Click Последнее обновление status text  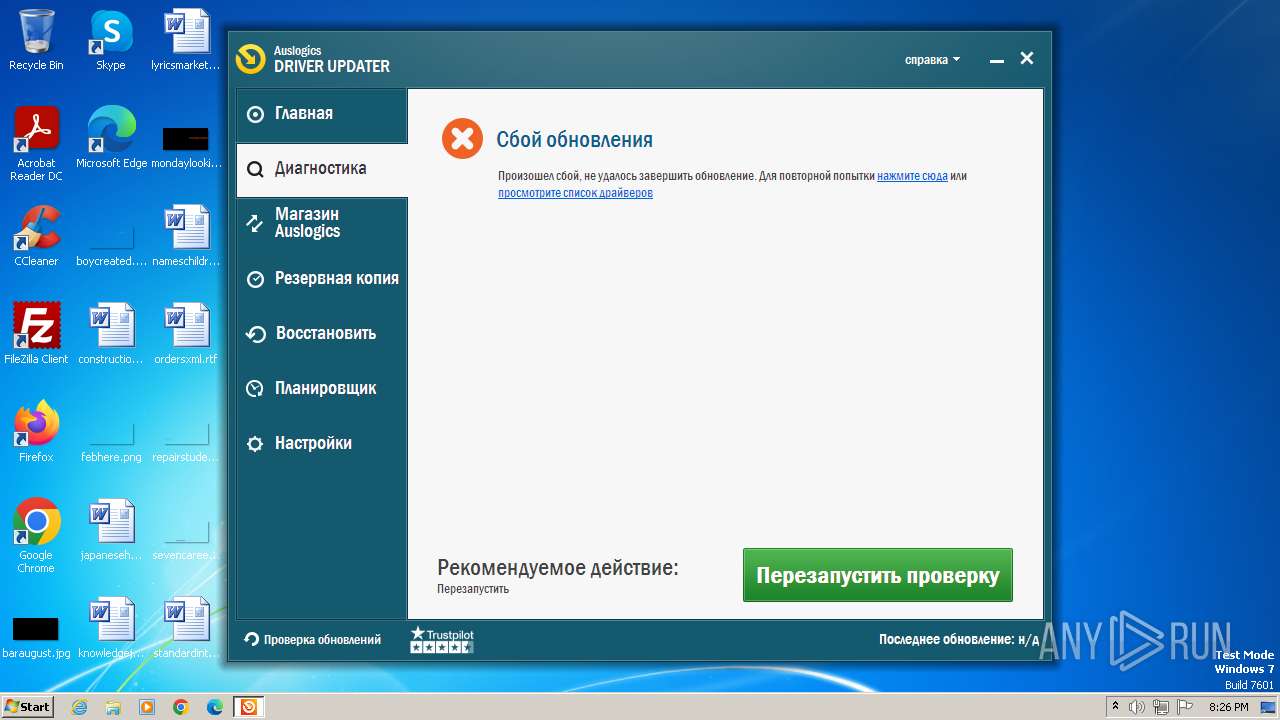pyautogui.click(x=959, y=639)
